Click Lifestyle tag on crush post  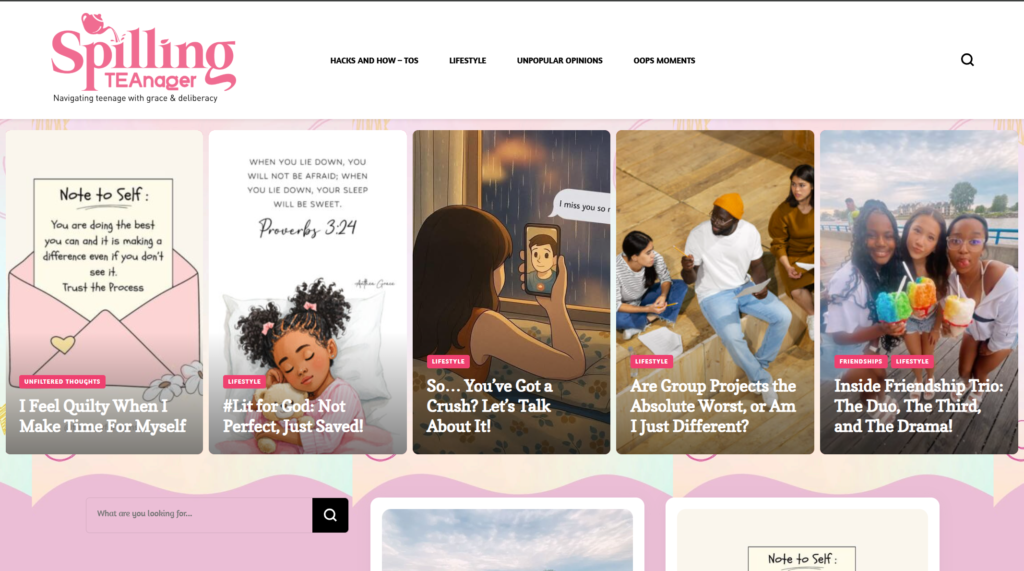click(x=448, y=361)
